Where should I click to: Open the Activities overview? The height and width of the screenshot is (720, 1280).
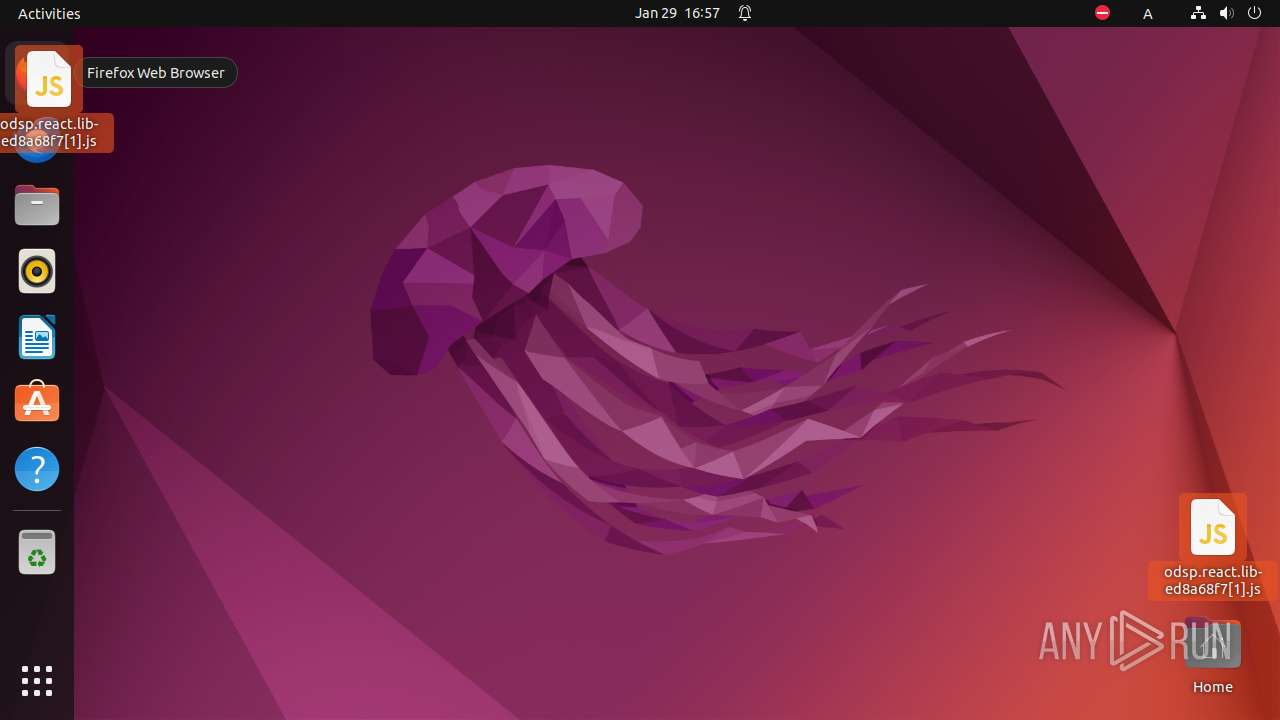(49, 13)
